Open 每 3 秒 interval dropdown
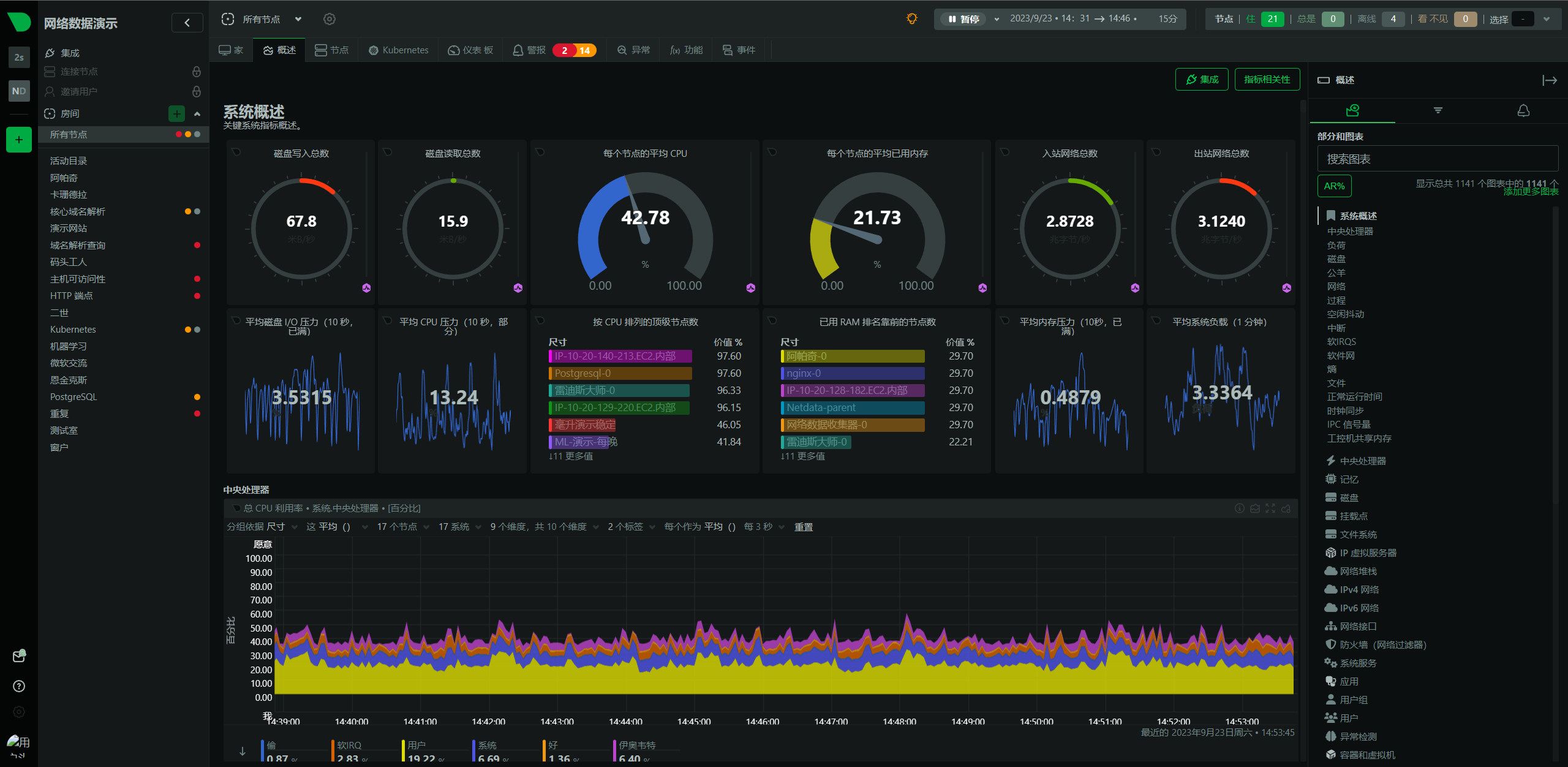This screenshot has height=767, width=1568. pyautogui.click(x=764, y=527)
